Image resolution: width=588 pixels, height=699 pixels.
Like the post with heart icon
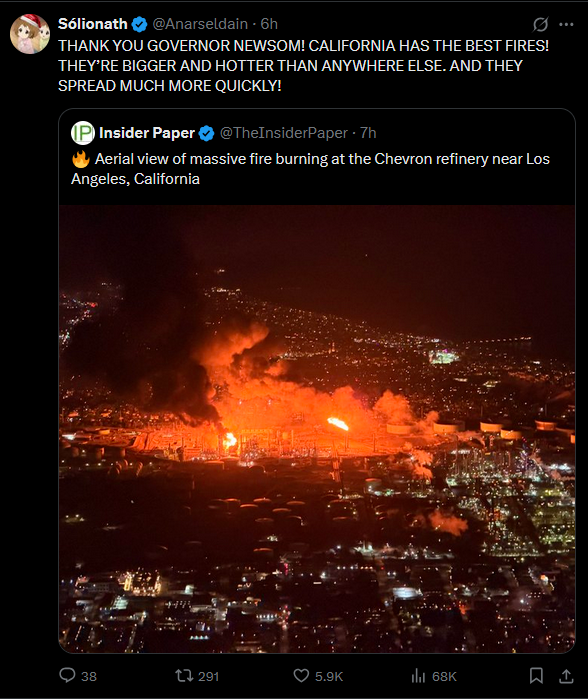point(301,675)
